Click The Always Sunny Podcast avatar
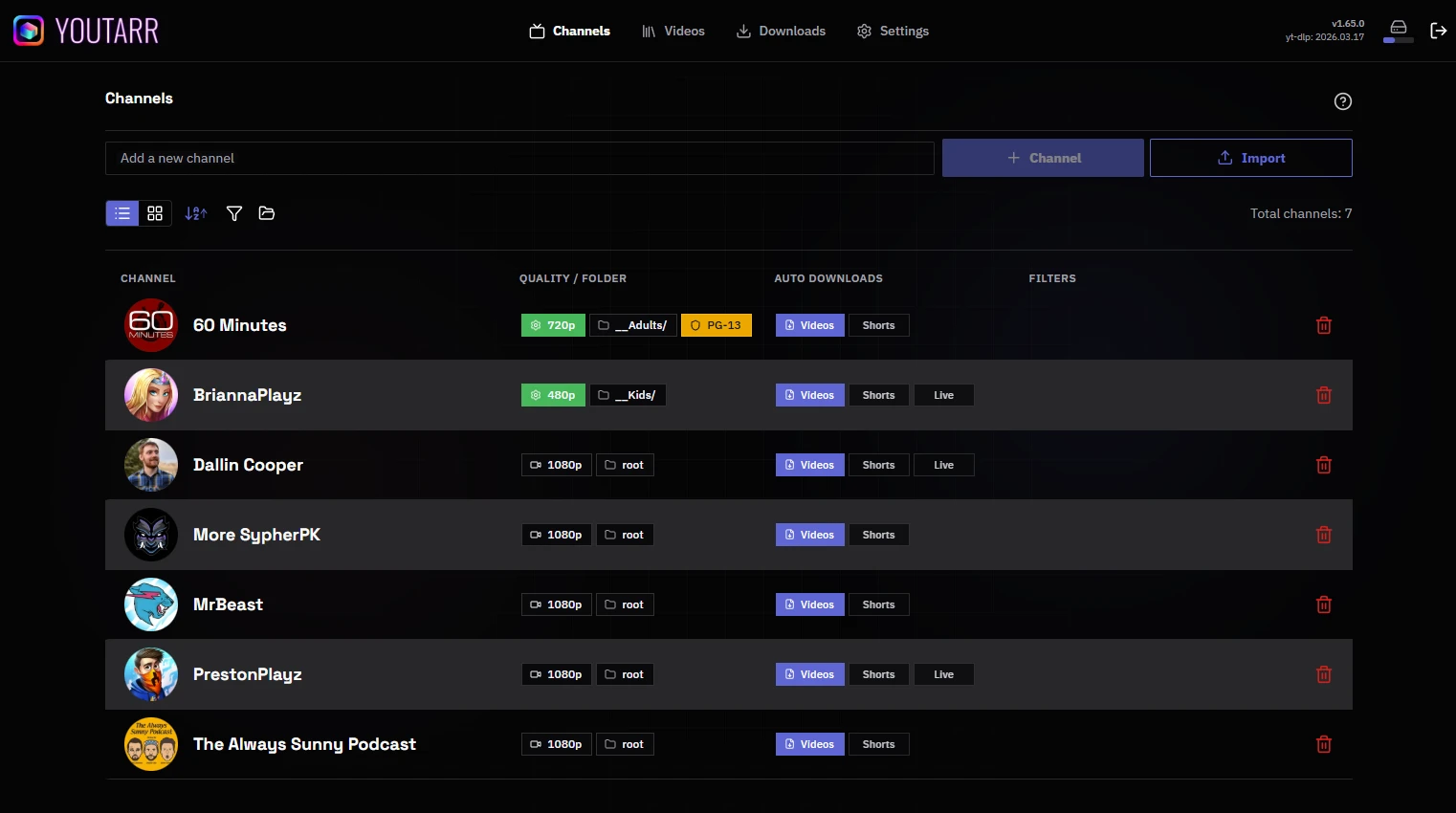 (151, 744)
